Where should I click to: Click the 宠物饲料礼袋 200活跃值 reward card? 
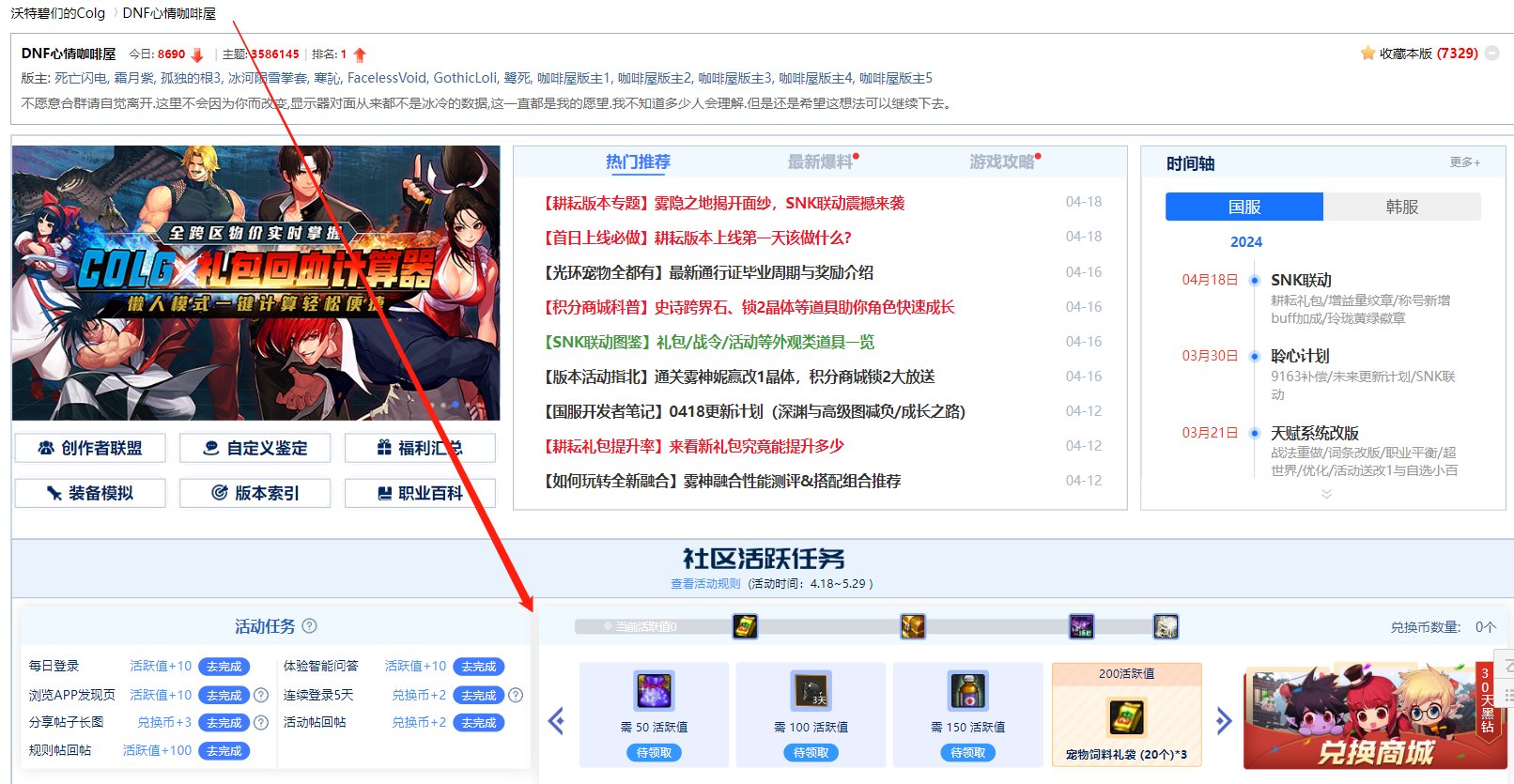(1127, 715)
